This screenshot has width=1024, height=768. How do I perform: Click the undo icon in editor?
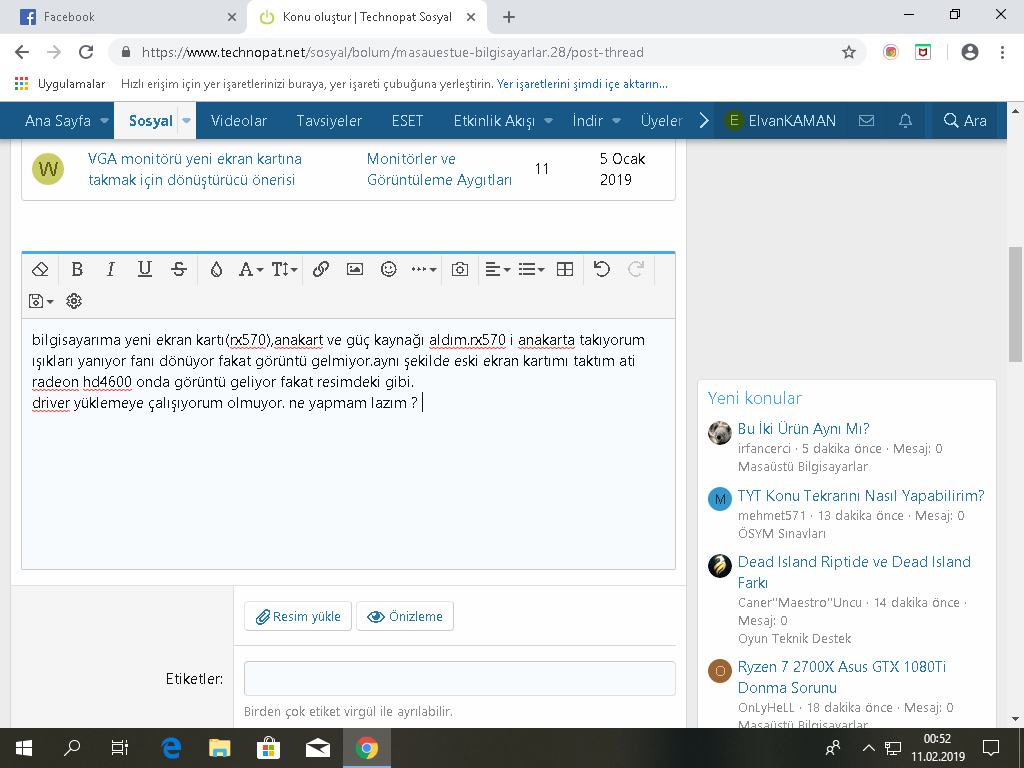coord(601,269)
